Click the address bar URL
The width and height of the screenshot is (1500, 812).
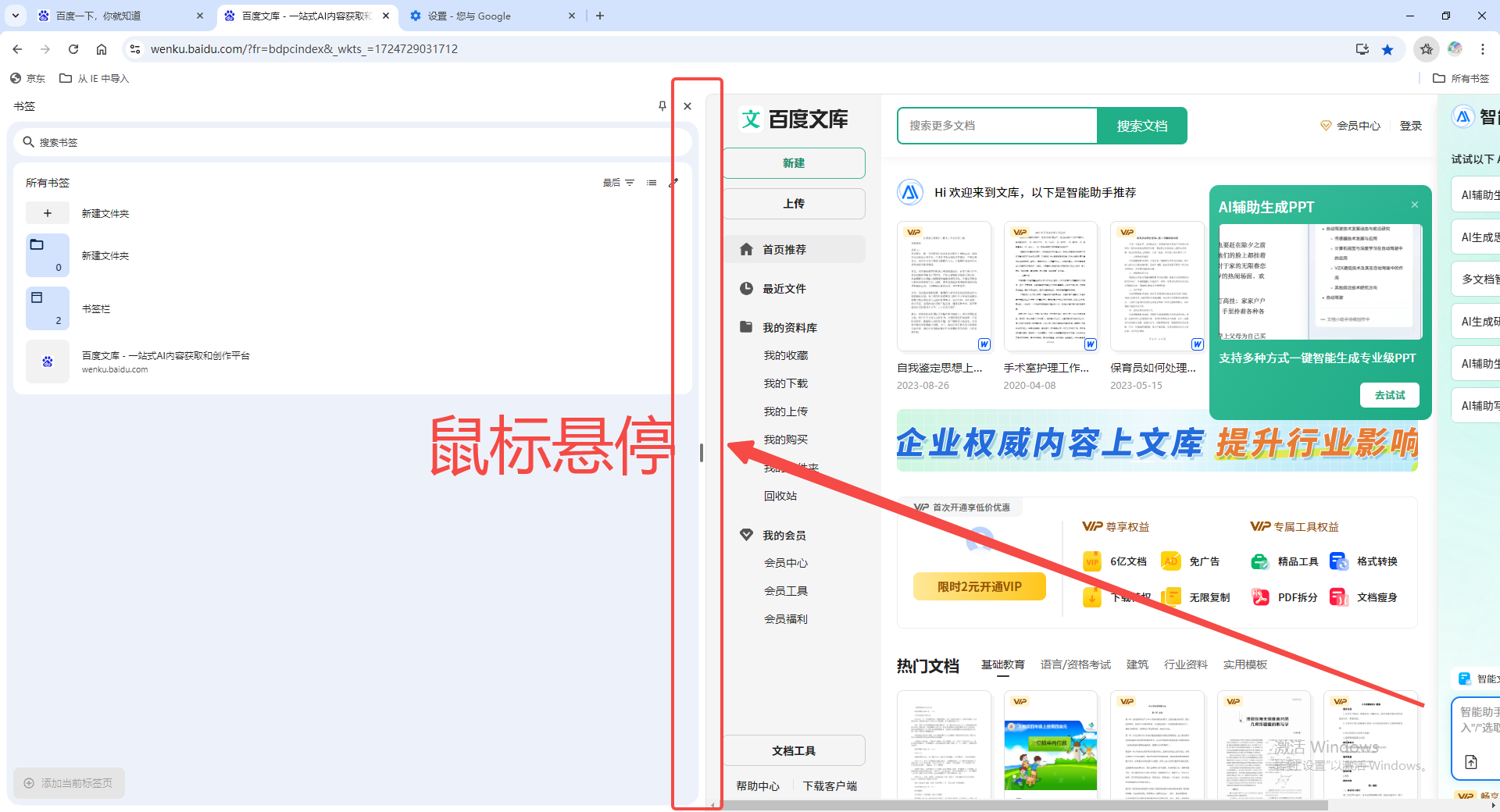coord(304,49)
